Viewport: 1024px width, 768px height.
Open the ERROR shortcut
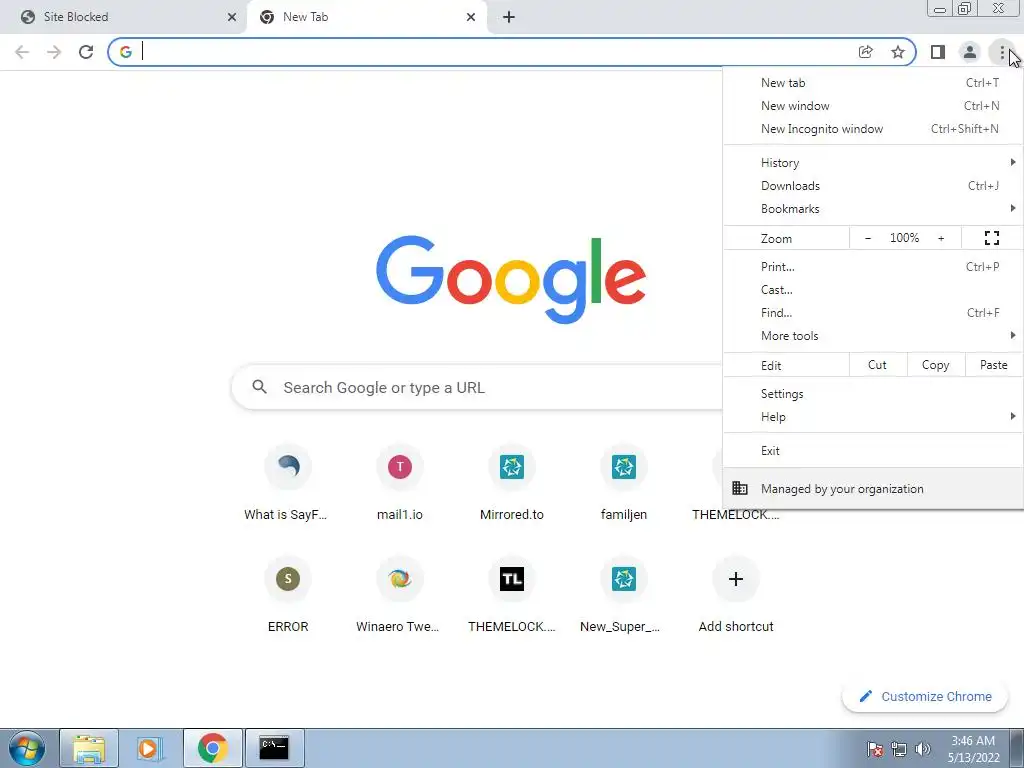tap(287, 596)
